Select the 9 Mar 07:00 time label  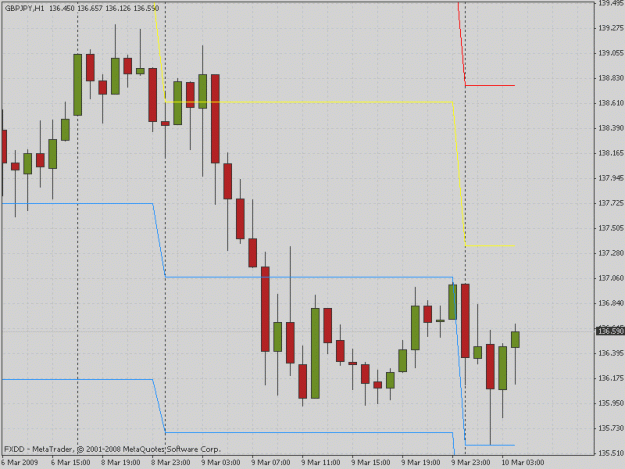click(271, 462)
